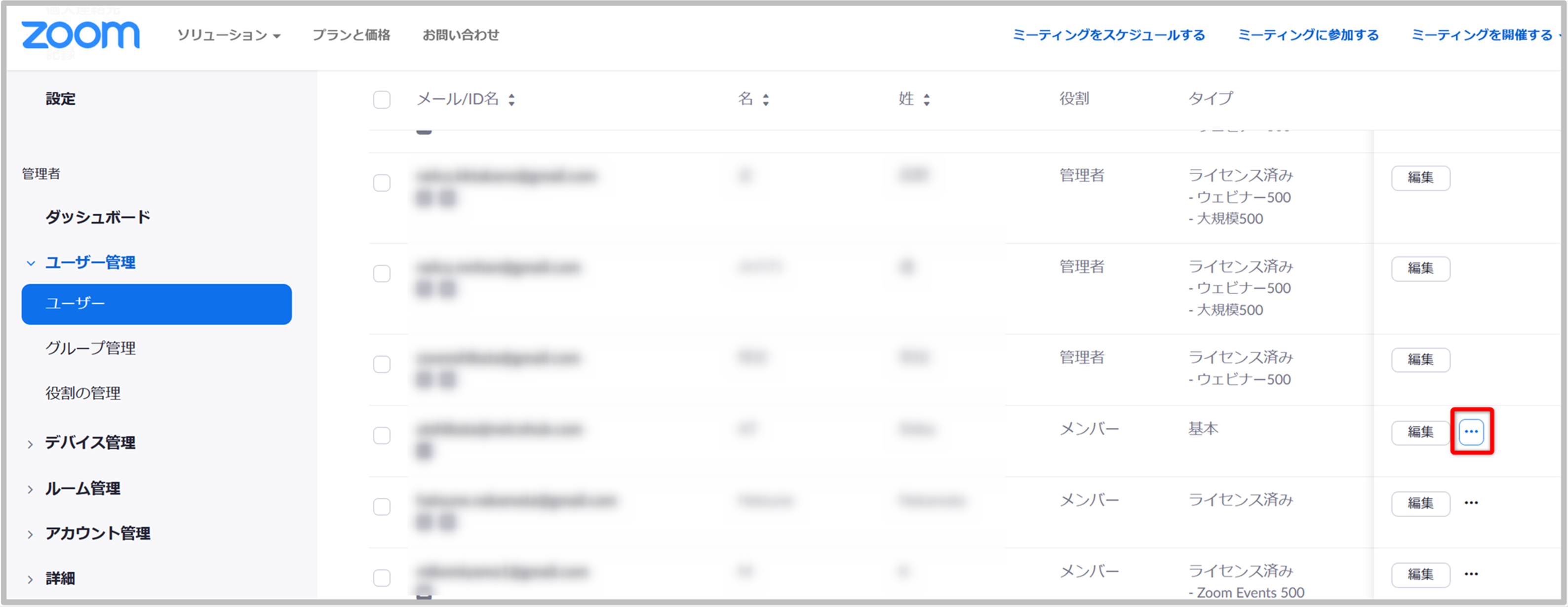Open グループ管理 in the sidebar

point(90,348)
